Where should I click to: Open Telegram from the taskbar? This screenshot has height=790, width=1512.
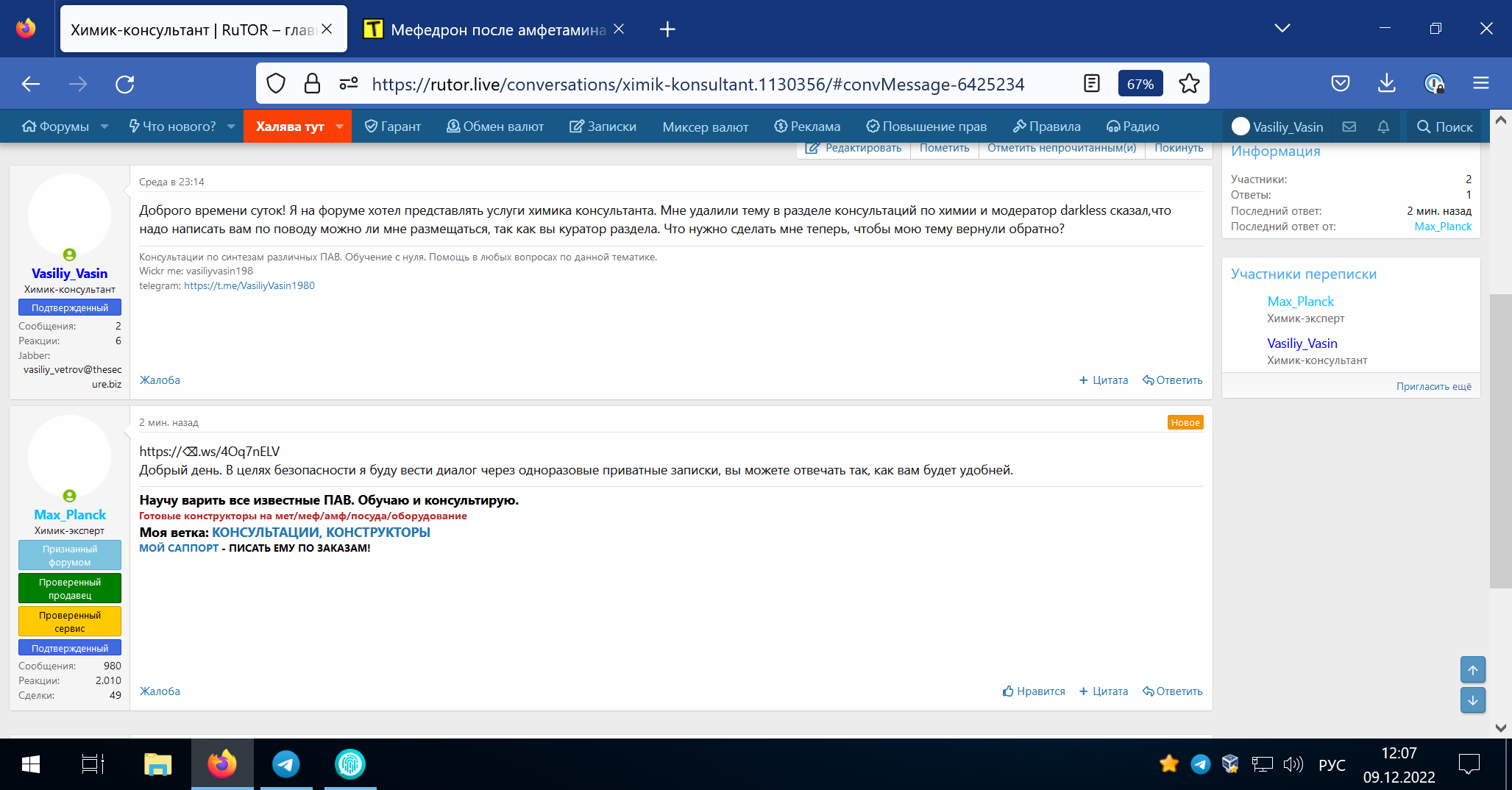pos(286,765)
